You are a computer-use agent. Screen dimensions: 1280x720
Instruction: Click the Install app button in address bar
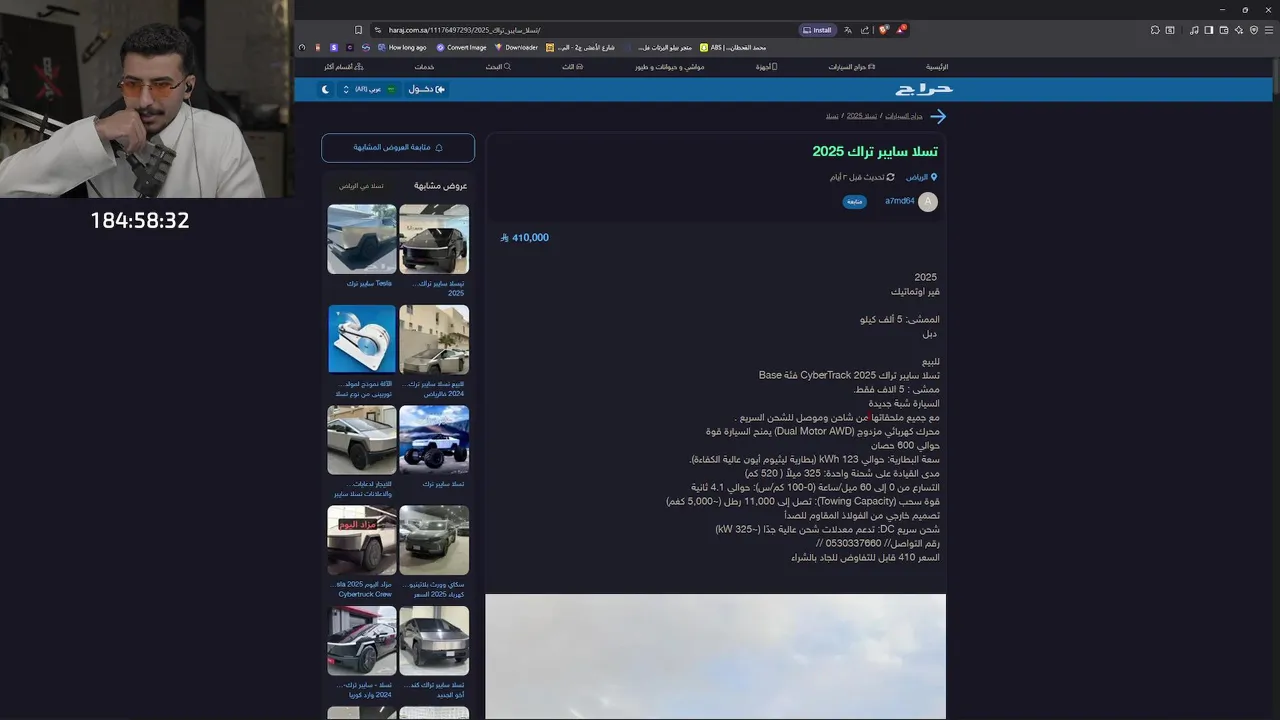[x=818, y=30]
